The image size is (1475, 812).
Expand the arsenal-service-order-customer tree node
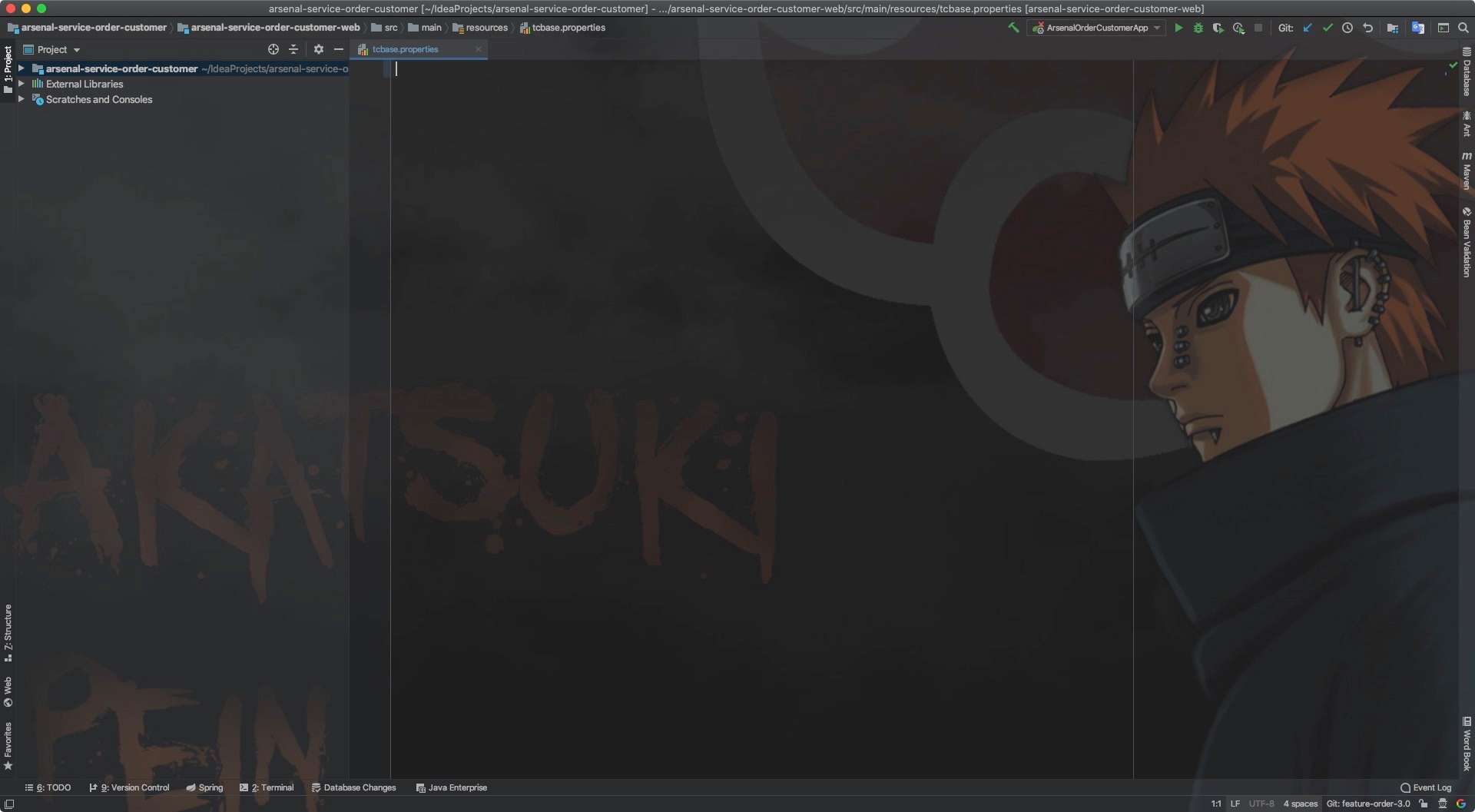point(22,68)
